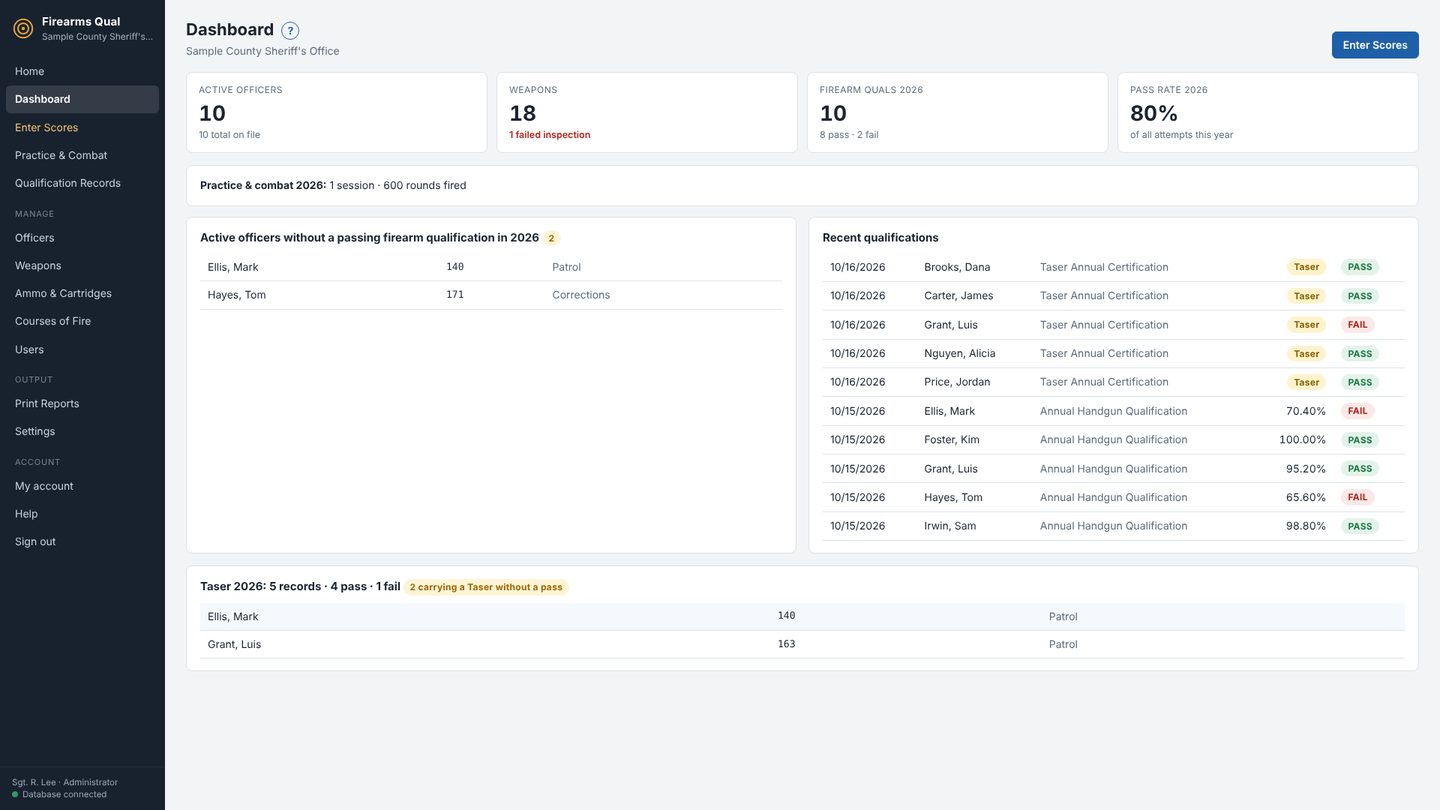Screen dimensions: 1440x810
Task: Click 'Hayes, Tom' in officers without qualification
Action: [x=237, y=295]
